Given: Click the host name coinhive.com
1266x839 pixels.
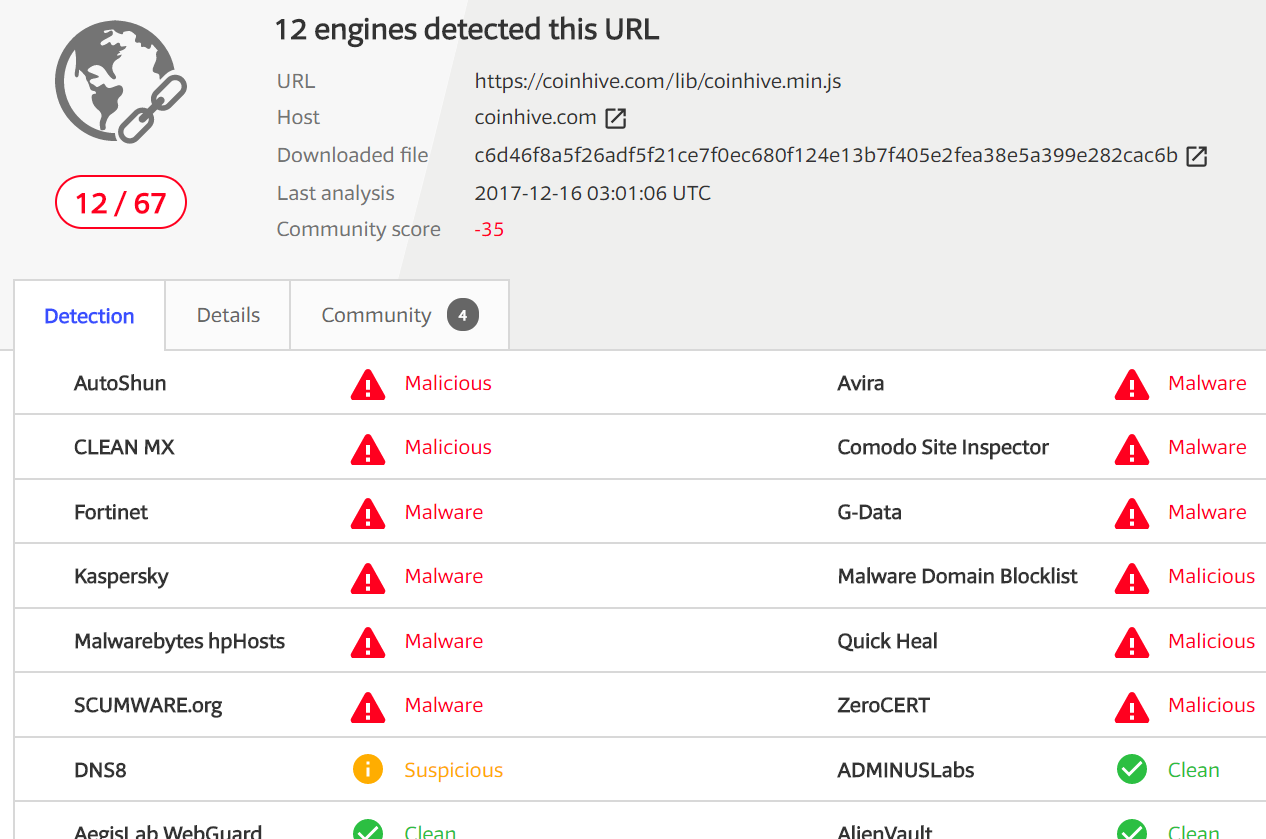Looking at the screenshot, I should [x=536, y=117].
